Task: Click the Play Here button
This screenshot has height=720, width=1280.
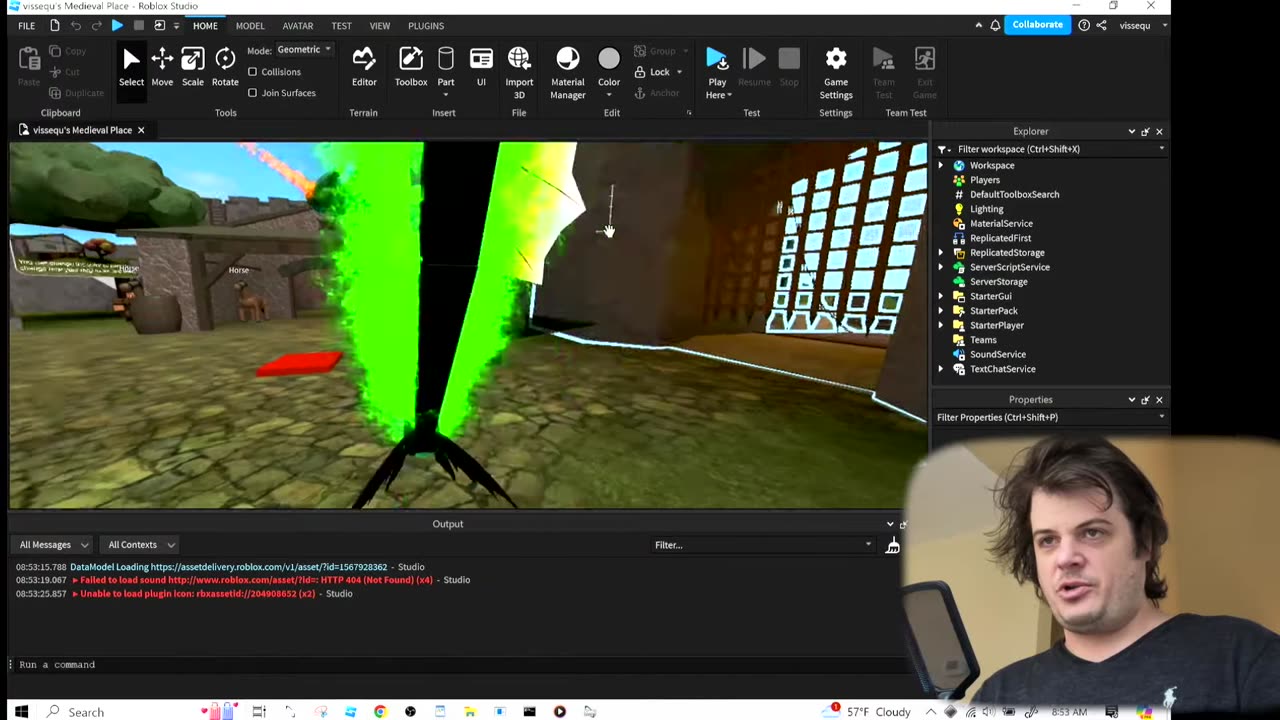Action: pos(717,73)
